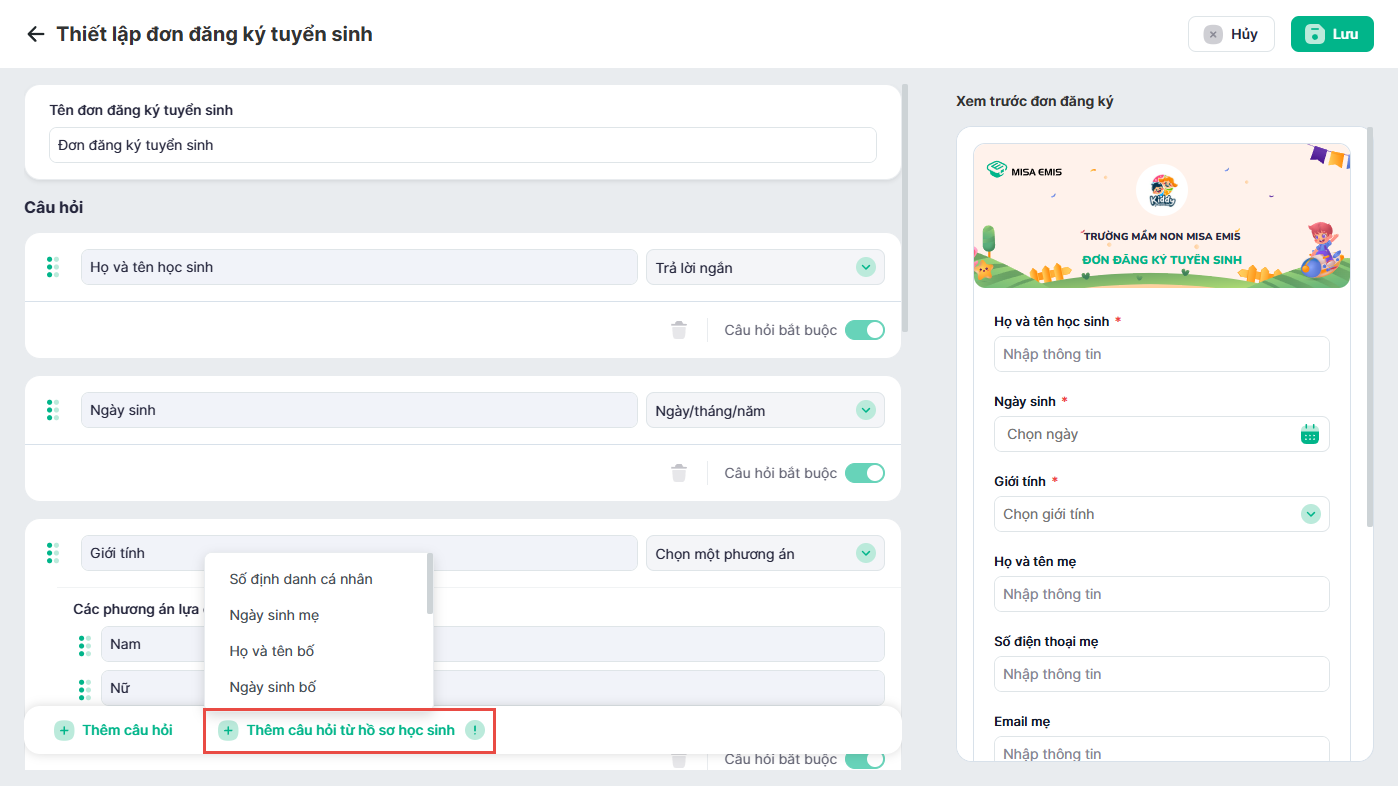This screenshot has height=786, width=1398.
Task: Click the drag handle for the Nữ option
Action: [x=85, y=689]
